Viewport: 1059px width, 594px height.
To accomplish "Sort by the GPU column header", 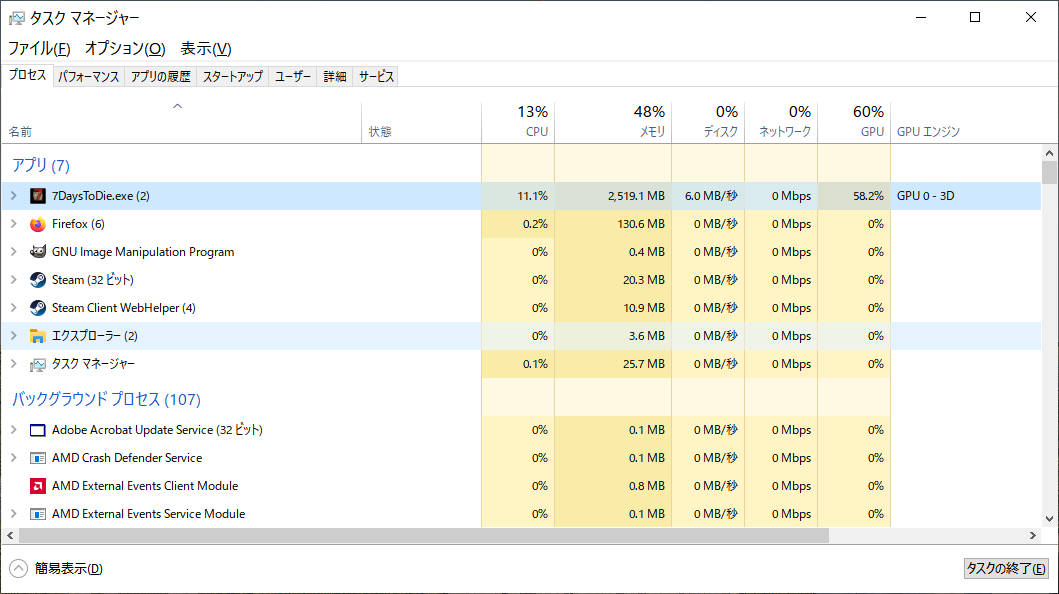I will click(854, 123).
